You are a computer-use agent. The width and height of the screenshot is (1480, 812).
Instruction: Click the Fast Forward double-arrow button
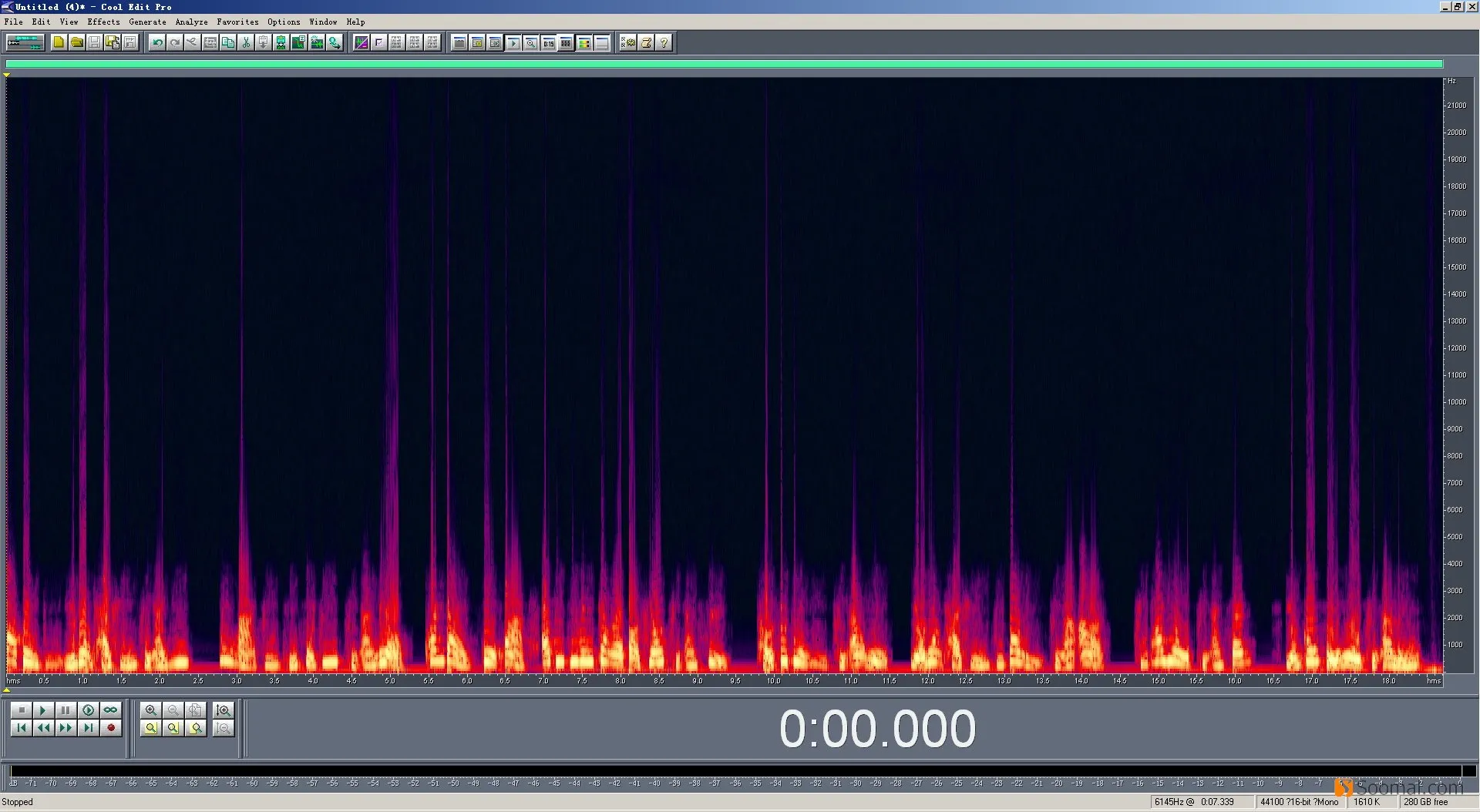tap(66, 727)
